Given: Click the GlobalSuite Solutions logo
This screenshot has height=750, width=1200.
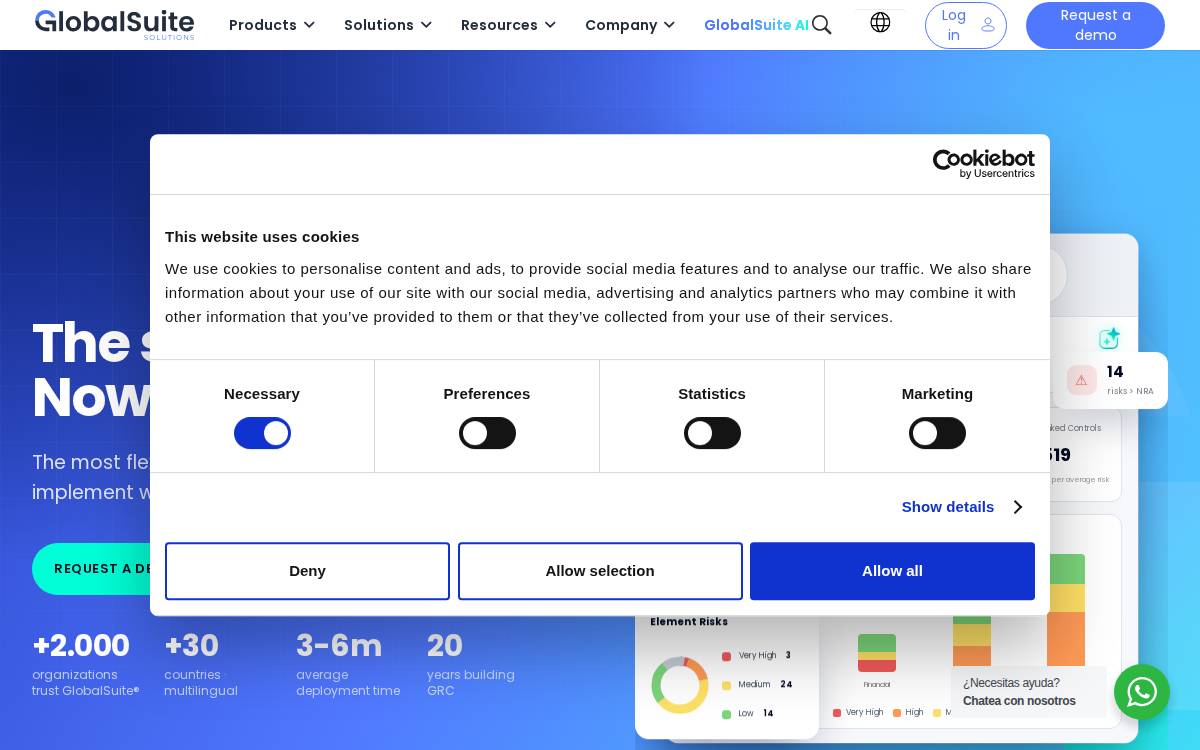Looking at the screenshot, I should coord(114,24).
